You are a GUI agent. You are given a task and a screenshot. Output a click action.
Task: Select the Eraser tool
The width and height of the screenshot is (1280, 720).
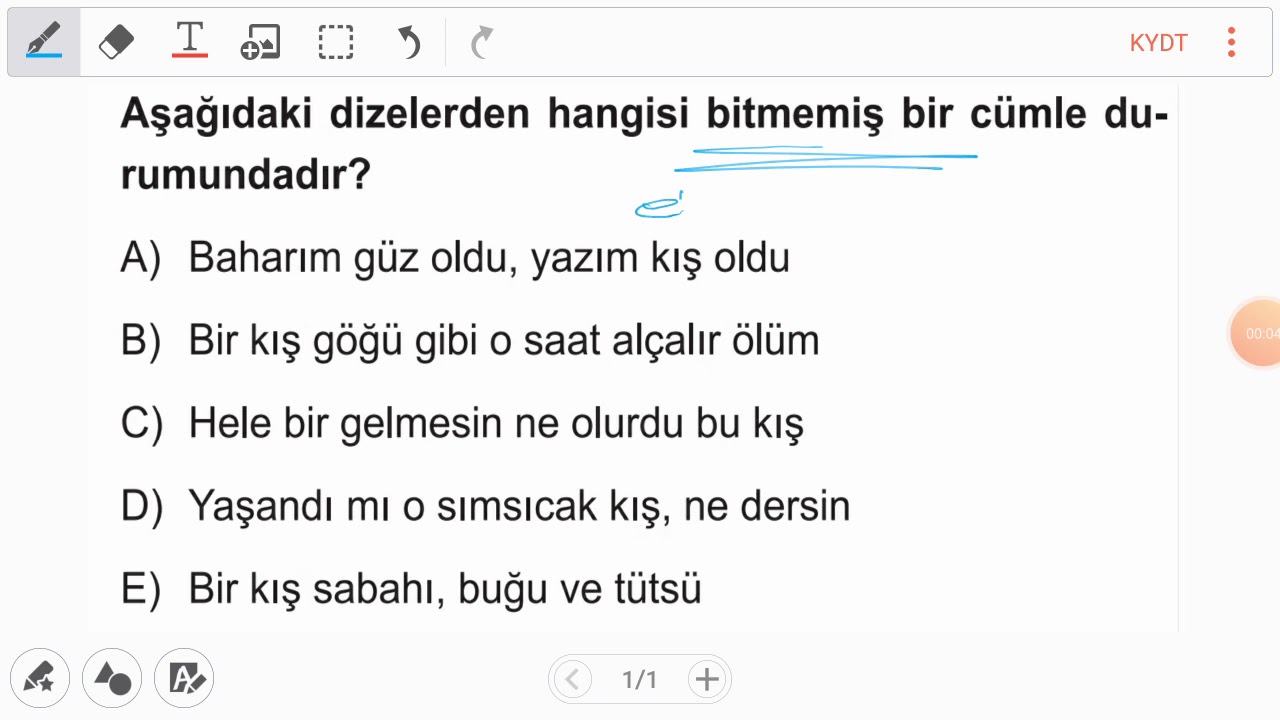116,42
